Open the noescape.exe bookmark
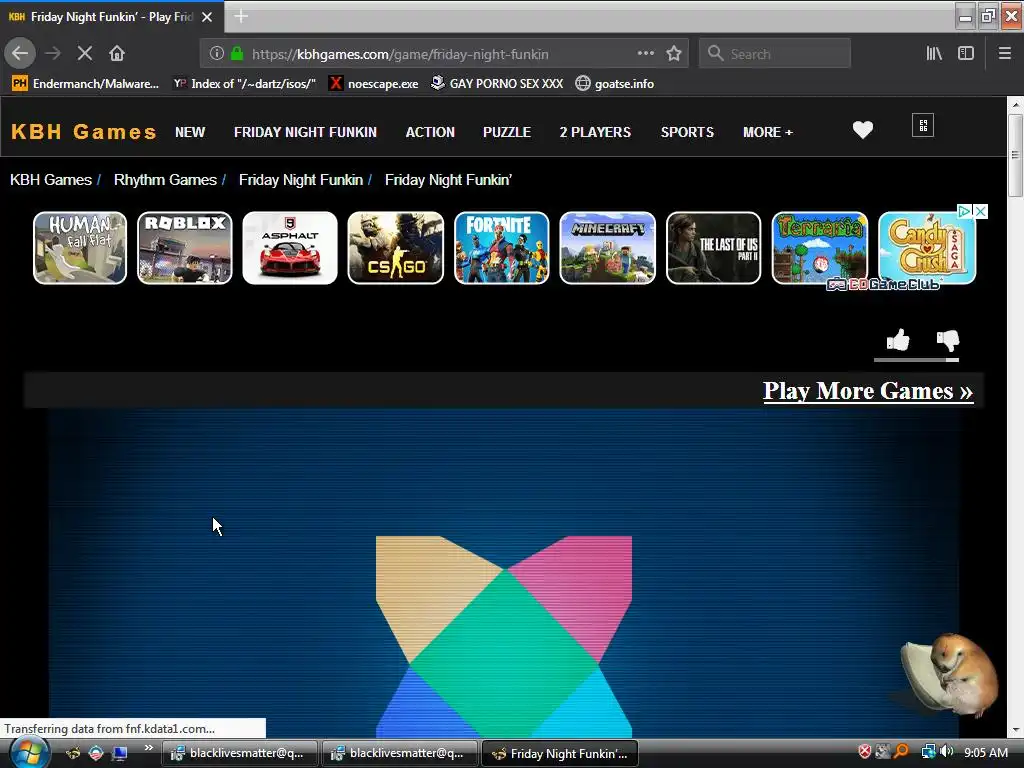This screenshot has height=768, width=1024. click(x=374, y=84)
